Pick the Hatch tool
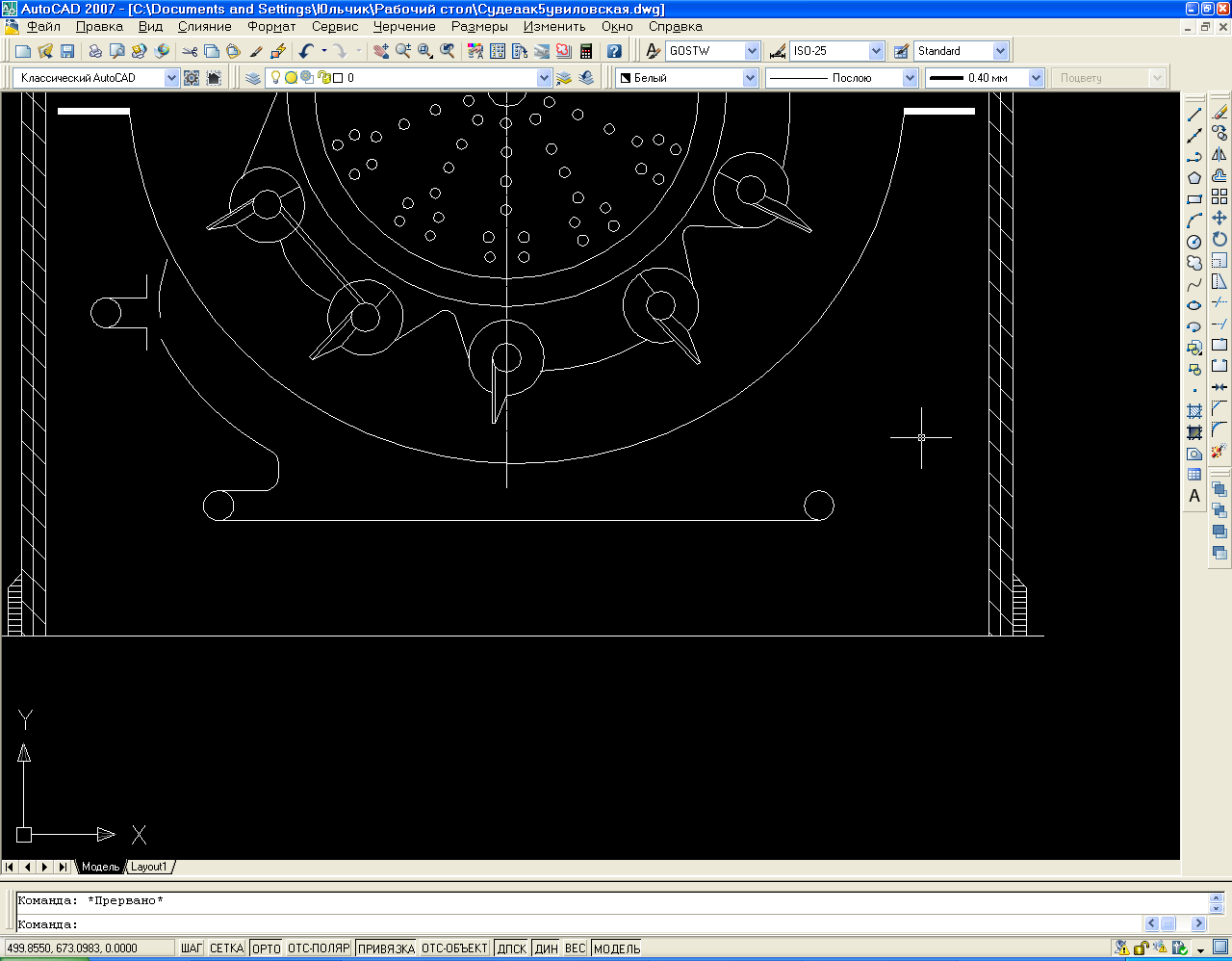The image size is (1232, 961). click(x=1194, y=411)
